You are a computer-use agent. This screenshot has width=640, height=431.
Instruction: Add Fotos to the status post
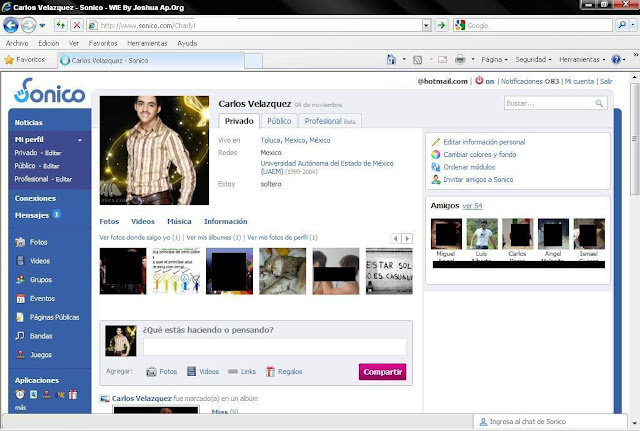tap(162, 371)
